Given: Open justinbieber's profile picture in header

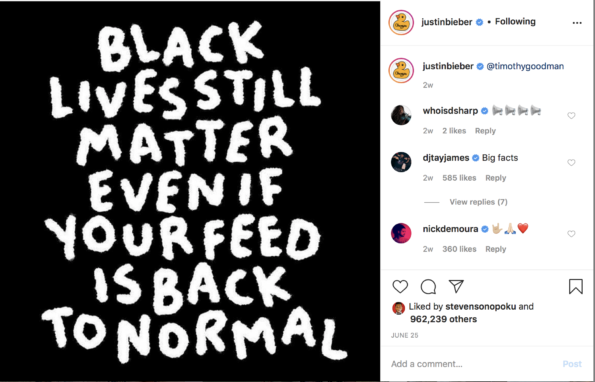Looking at the screenshot, I should click(x=401, y=23).
